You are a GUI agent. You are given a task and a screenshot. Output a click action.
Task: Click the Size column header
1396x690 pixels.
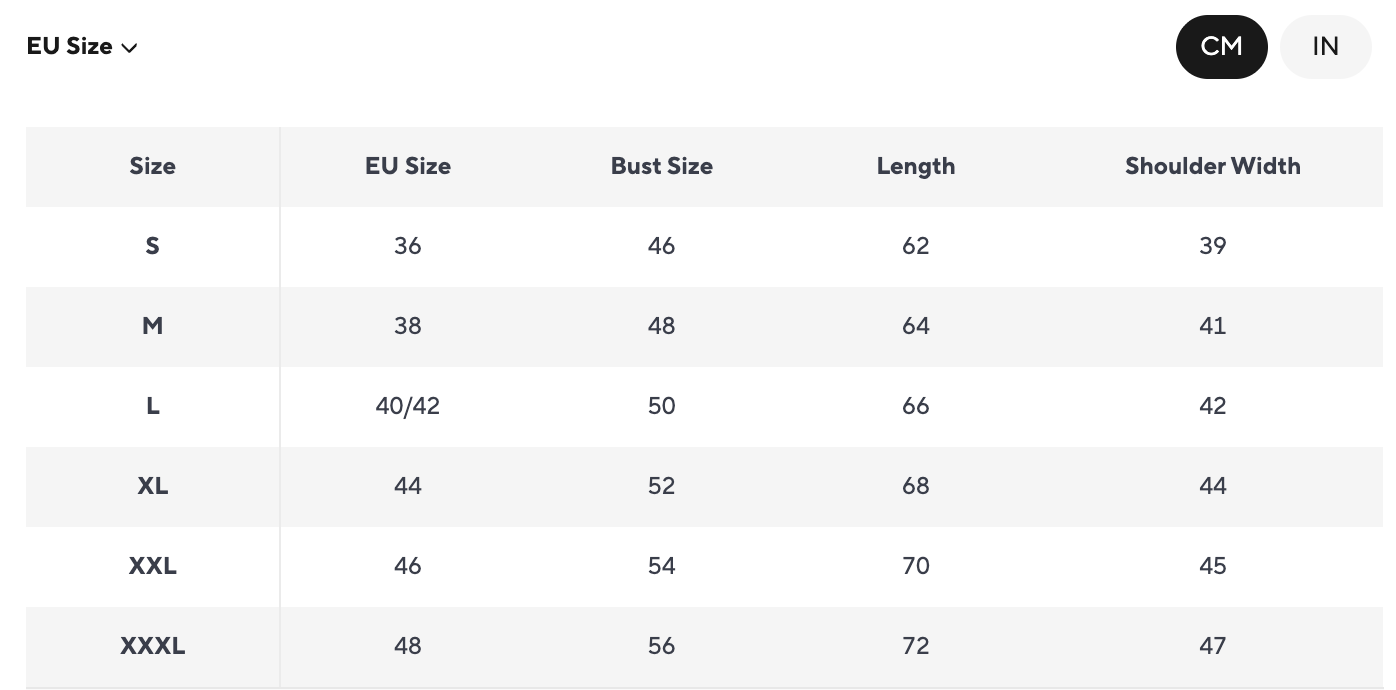pos(152,166)
